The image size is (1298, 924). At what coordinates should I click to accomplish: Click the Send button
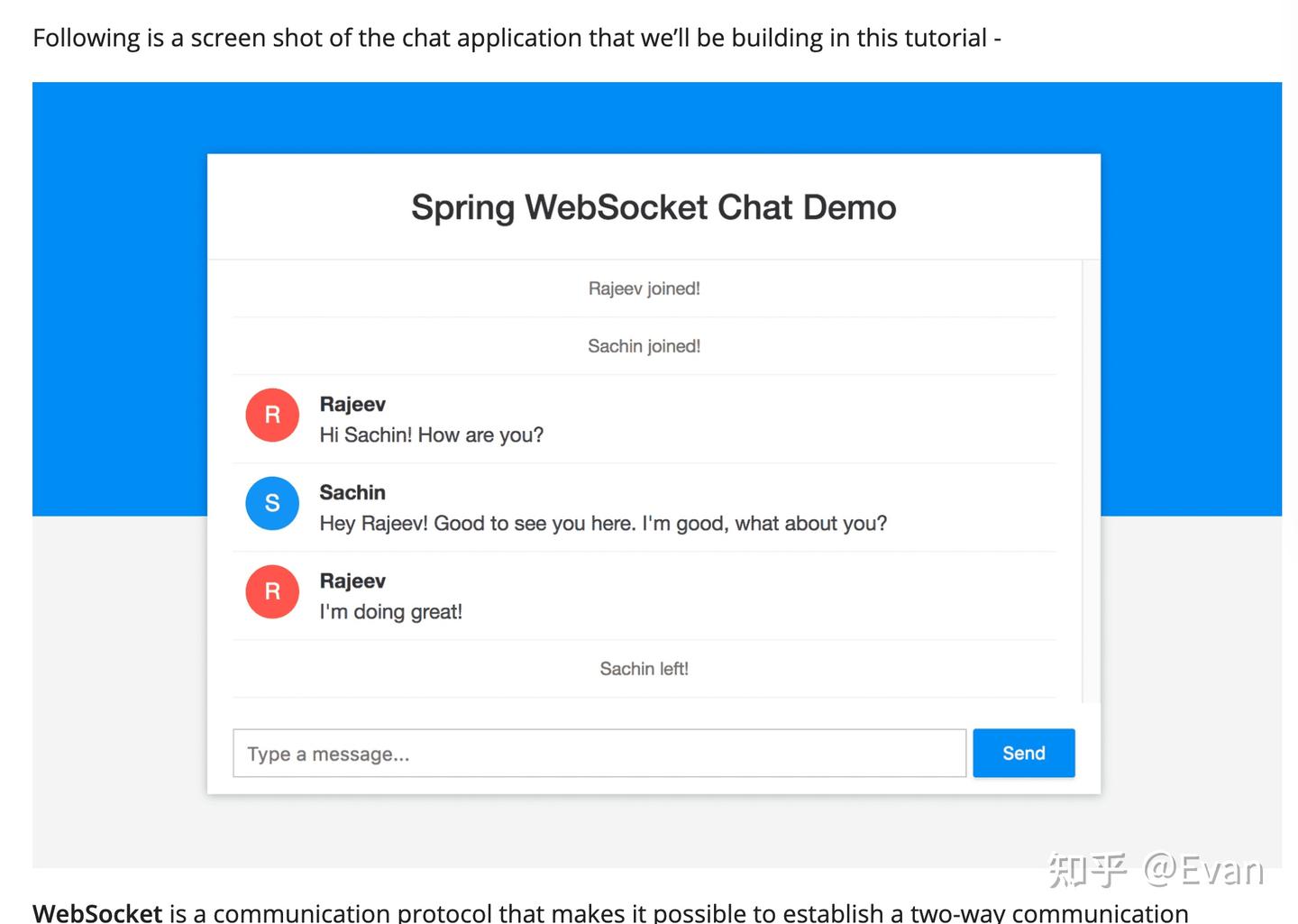point(1023,753)
